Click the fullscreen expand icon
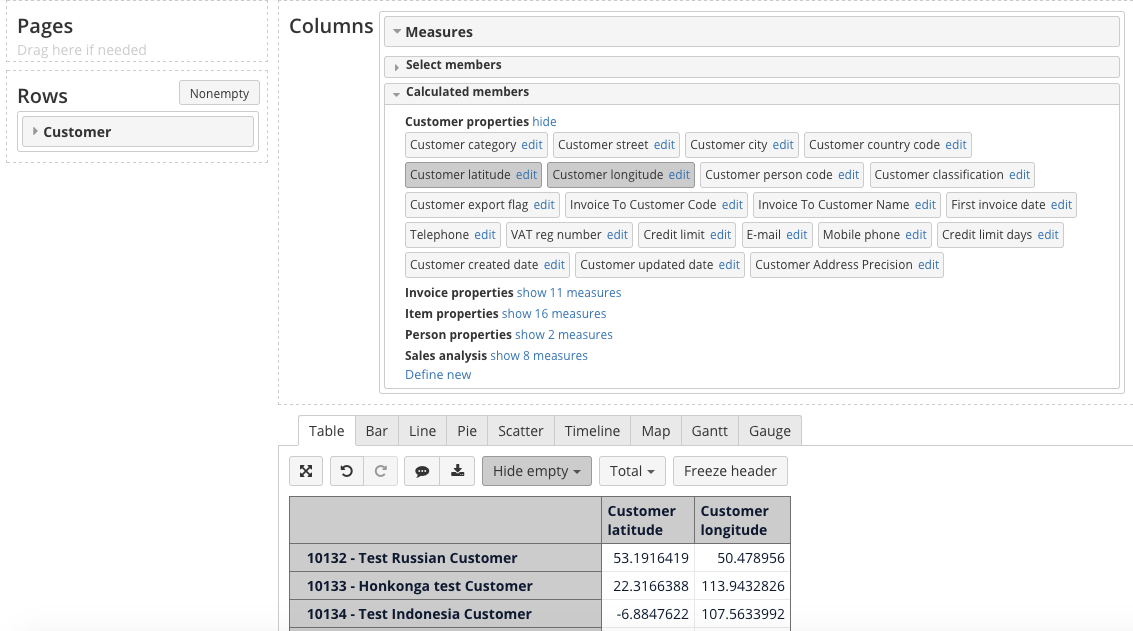This screenshot has height=631, width=1133. 306,471
